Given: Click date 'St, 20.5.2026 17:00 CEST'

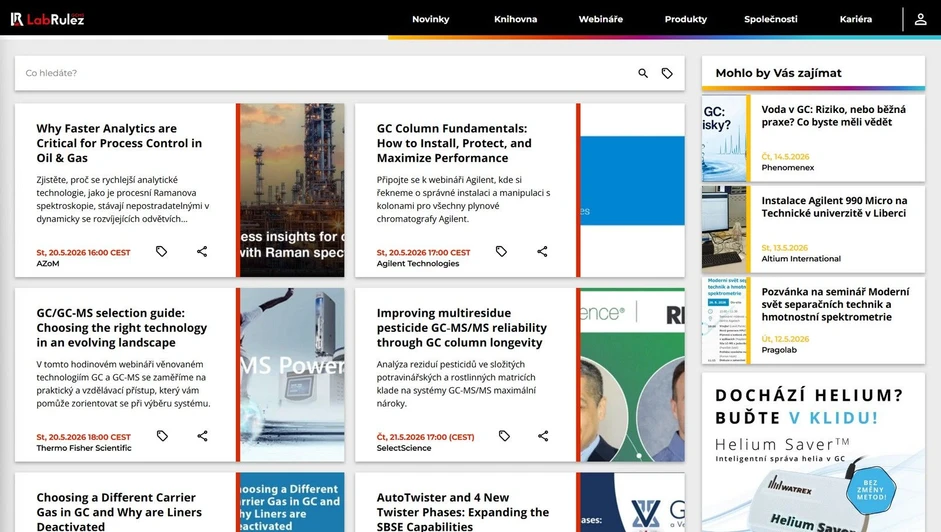Looking at the screenshot, I should [x=423, y=253].
